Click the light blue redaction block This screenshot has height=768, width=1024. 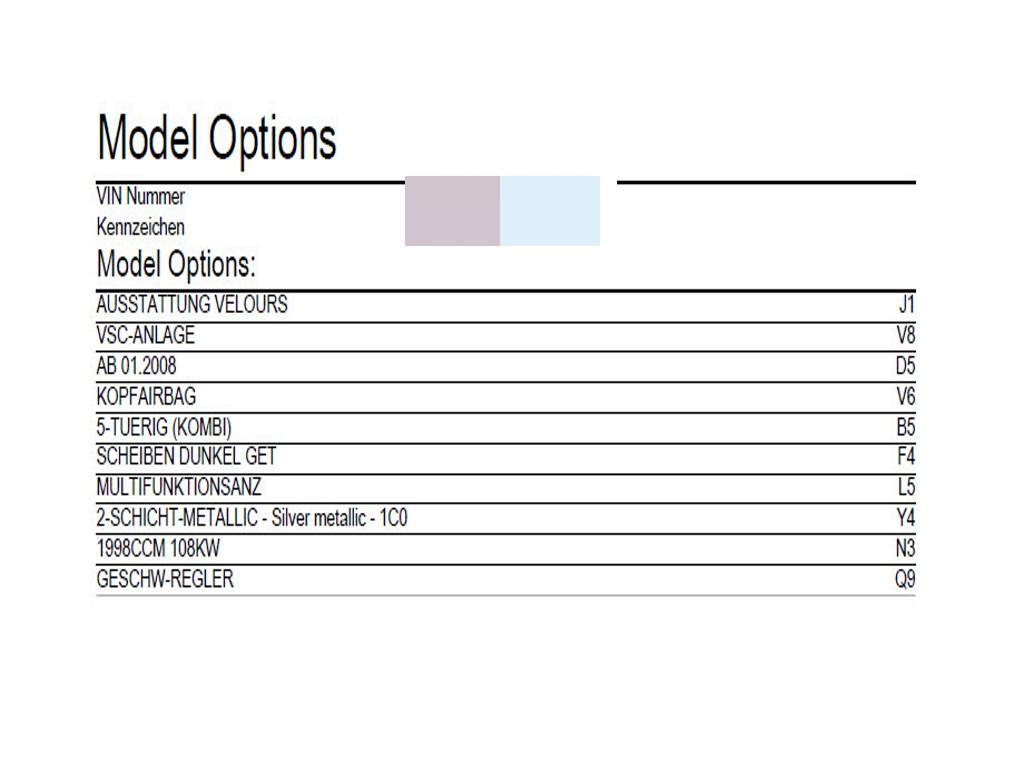(x=550, y=211)
